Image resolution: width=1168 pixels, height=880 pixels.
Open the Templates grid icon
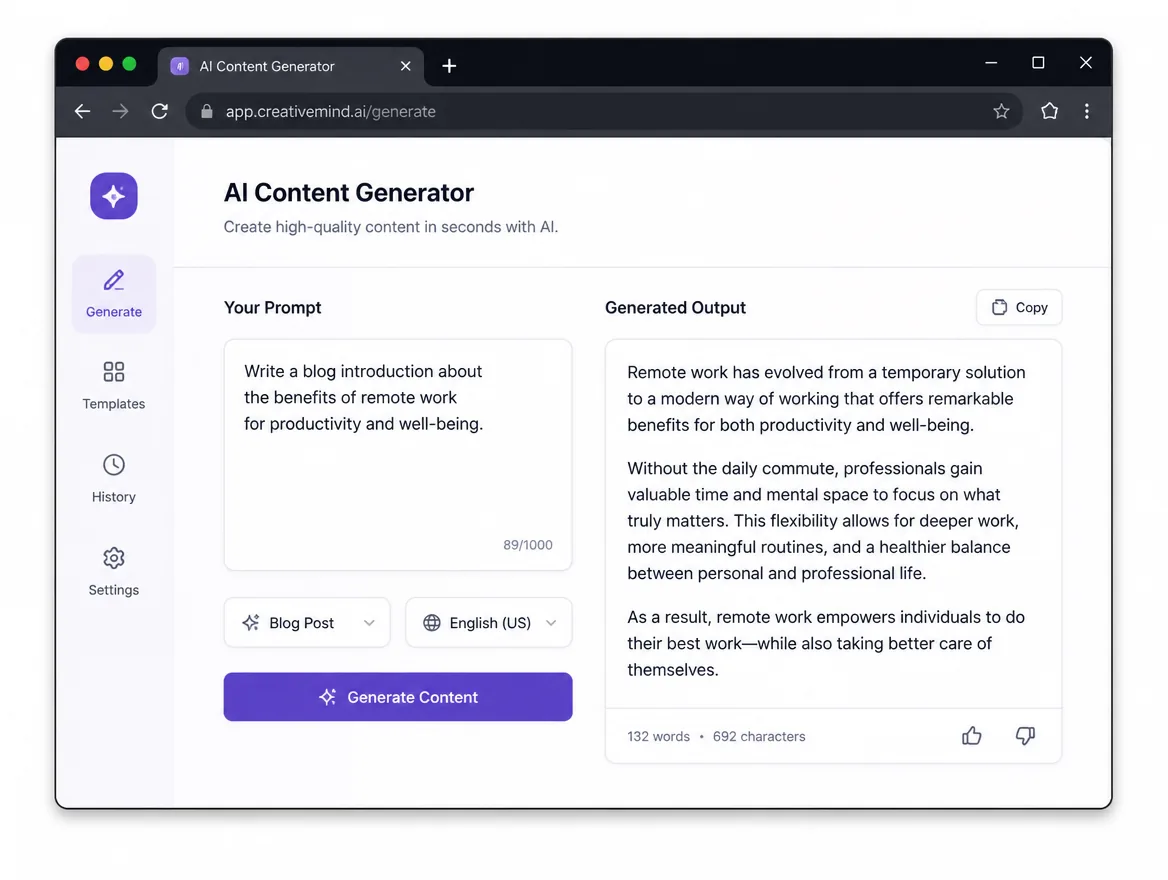(x=114, y=372)
